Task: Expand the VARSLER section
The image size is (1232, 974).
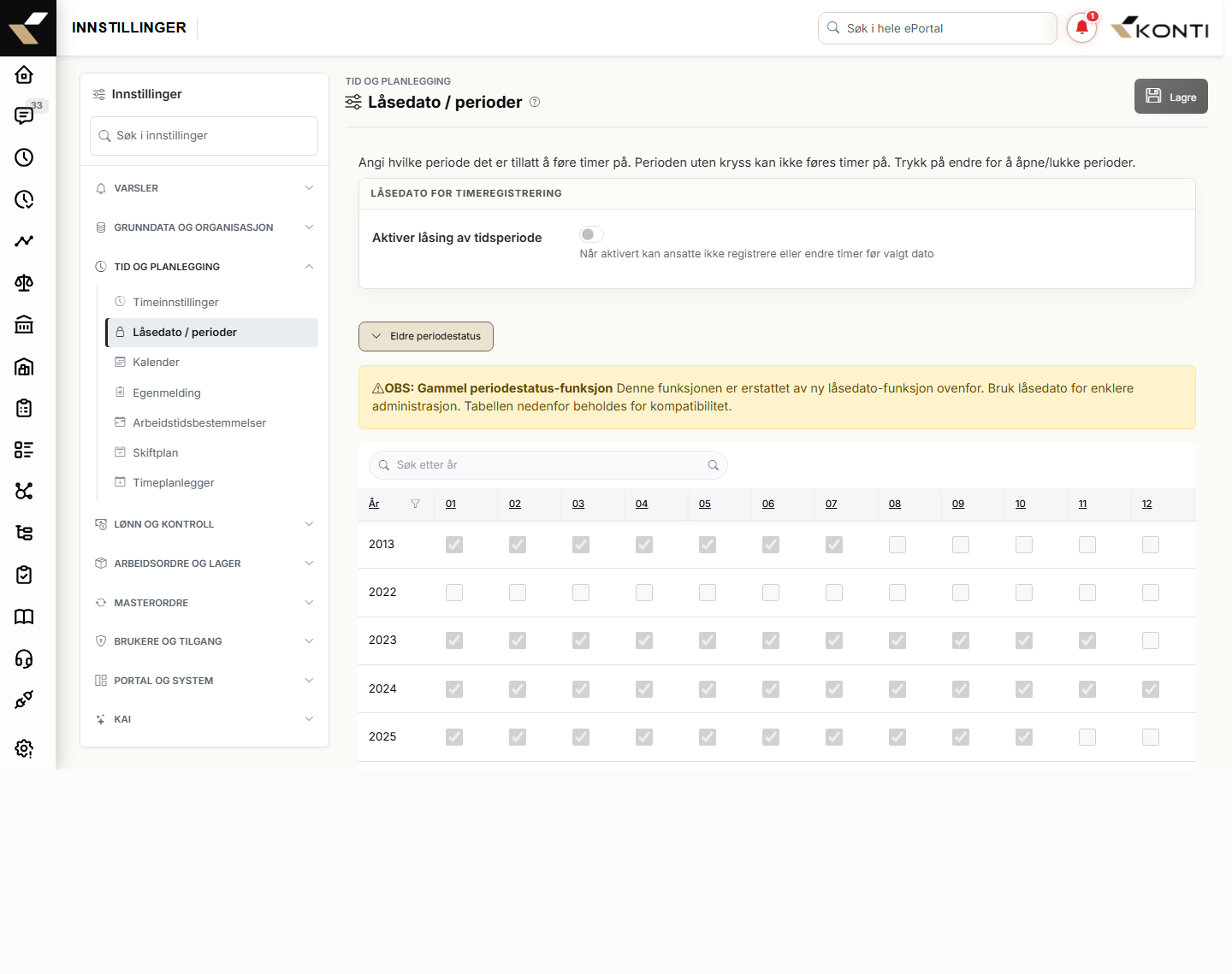Action: tap(204, 188)
